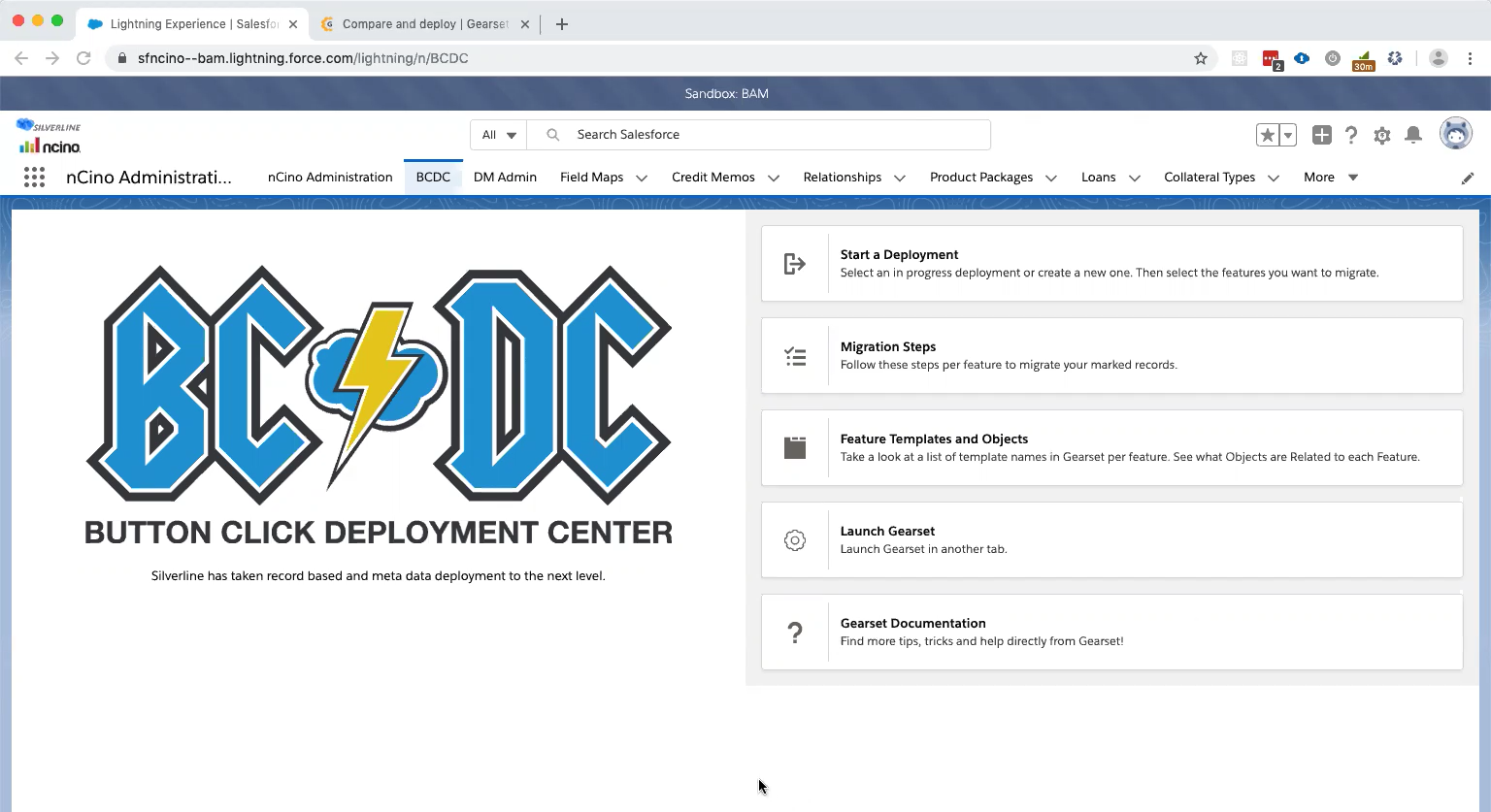Expand the Field Maps tab chevron
The image size is (1491, 812).
coord(642,178)
